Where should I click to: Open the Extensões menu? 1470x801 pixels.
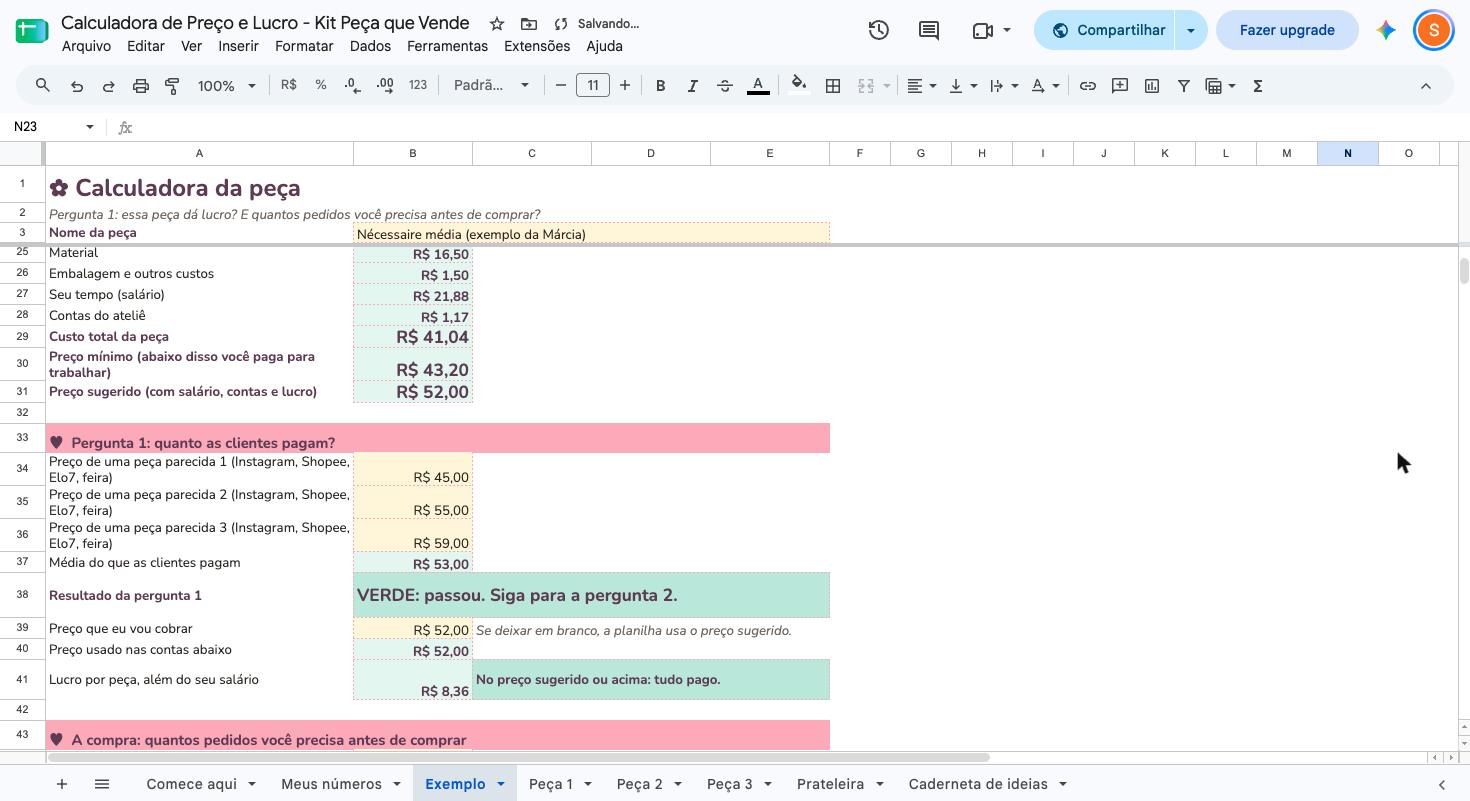[x=537, y=46]
